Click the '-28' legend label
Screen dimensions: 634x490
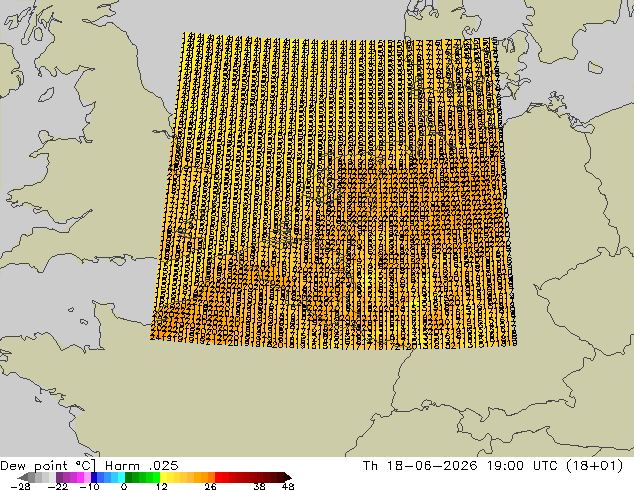pyautogui.click(x=20, y=486)
